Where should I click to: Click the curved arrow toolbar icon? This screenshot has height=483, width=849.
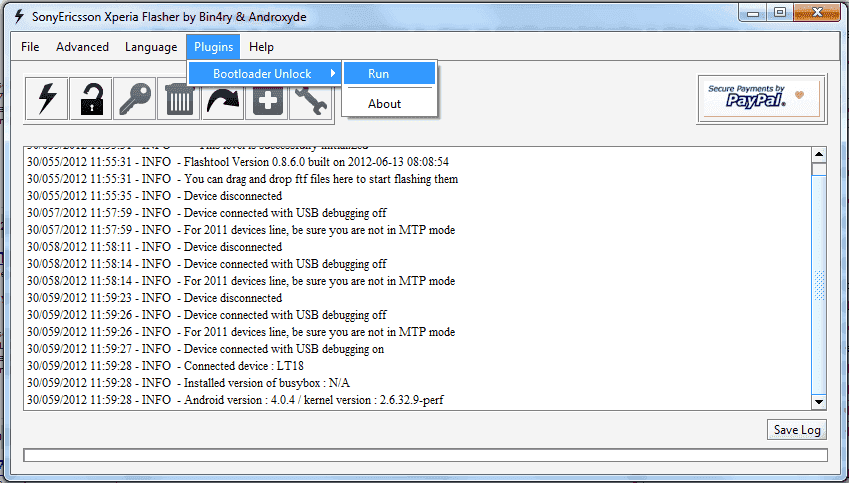pyautogui.click(x=223, y=99)
